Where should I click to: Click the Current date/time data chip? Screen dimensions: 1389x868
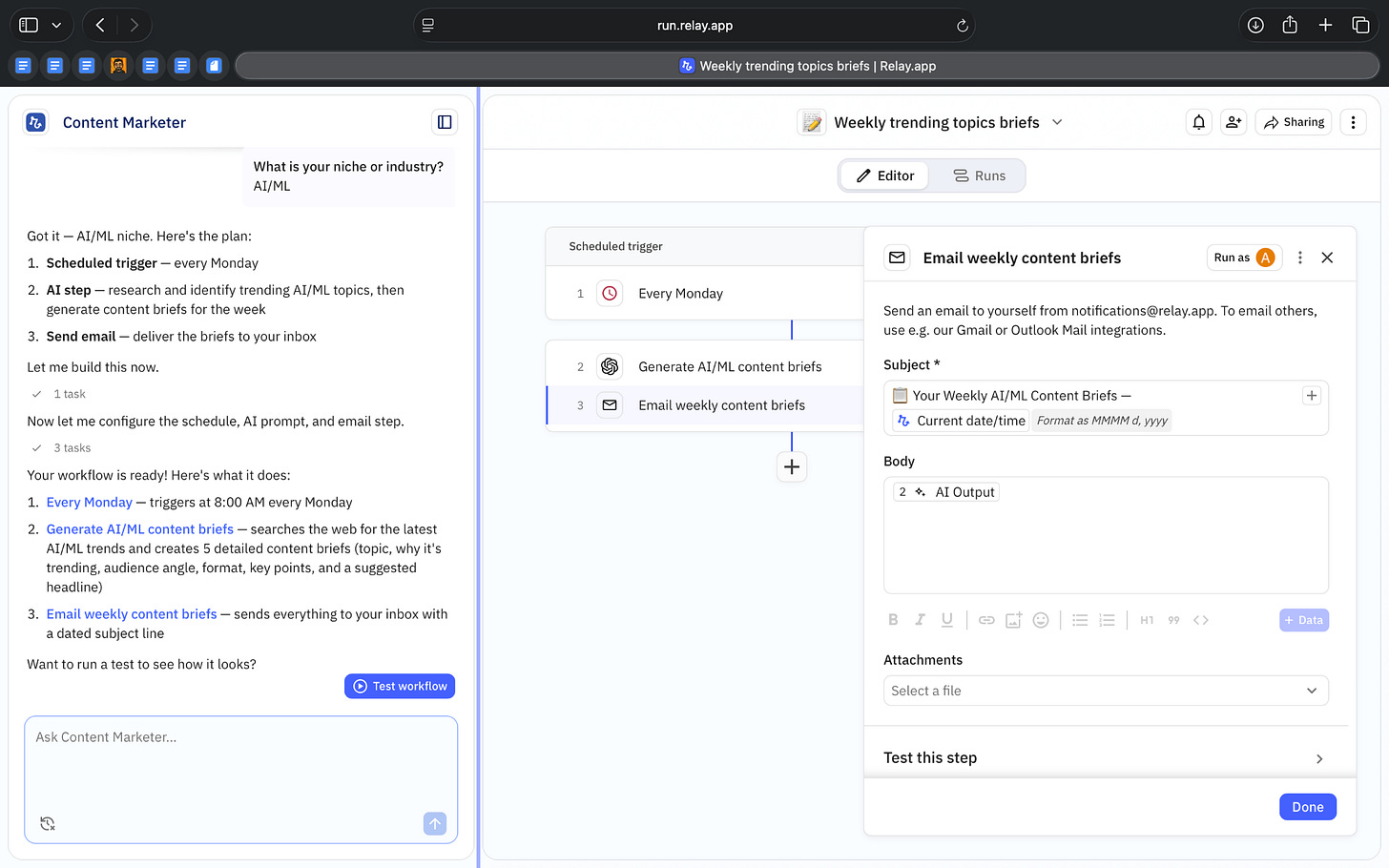coord(962,421)
